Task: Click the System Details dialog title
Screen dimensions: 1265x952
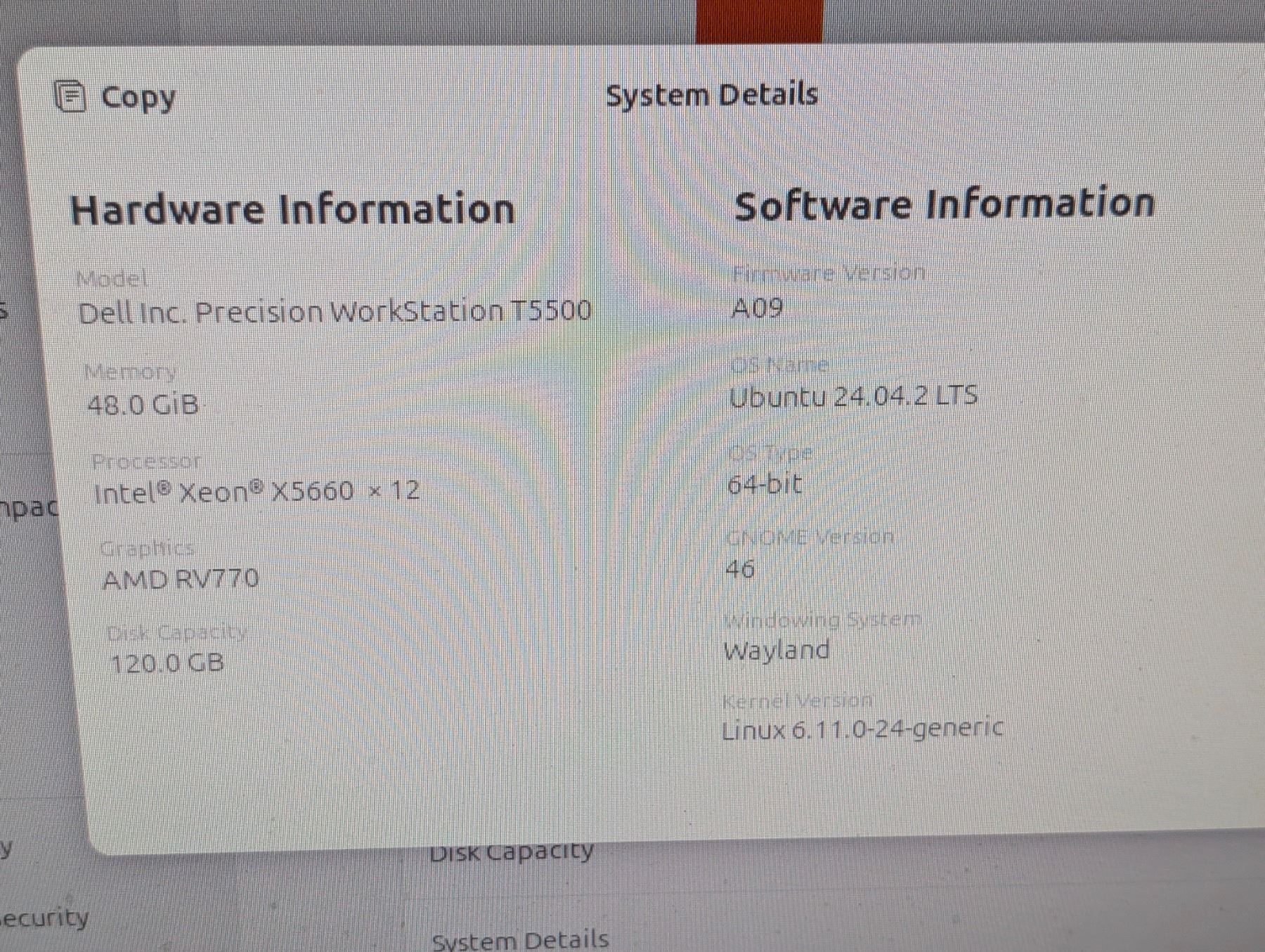Action: (711, 96)
